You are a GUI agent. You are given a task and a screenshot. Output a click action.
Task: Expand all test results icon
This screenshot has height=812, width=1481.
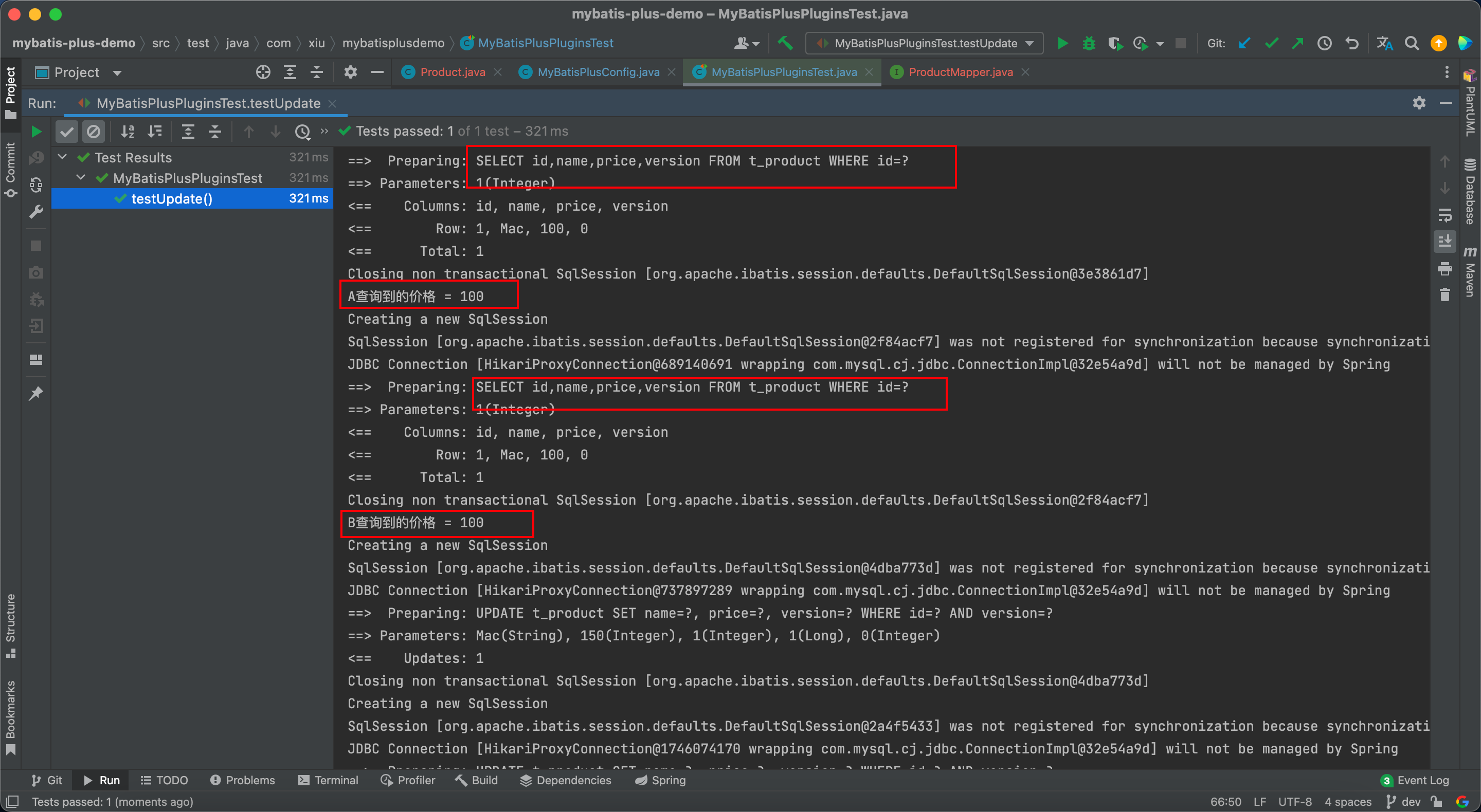coord(188,132)
